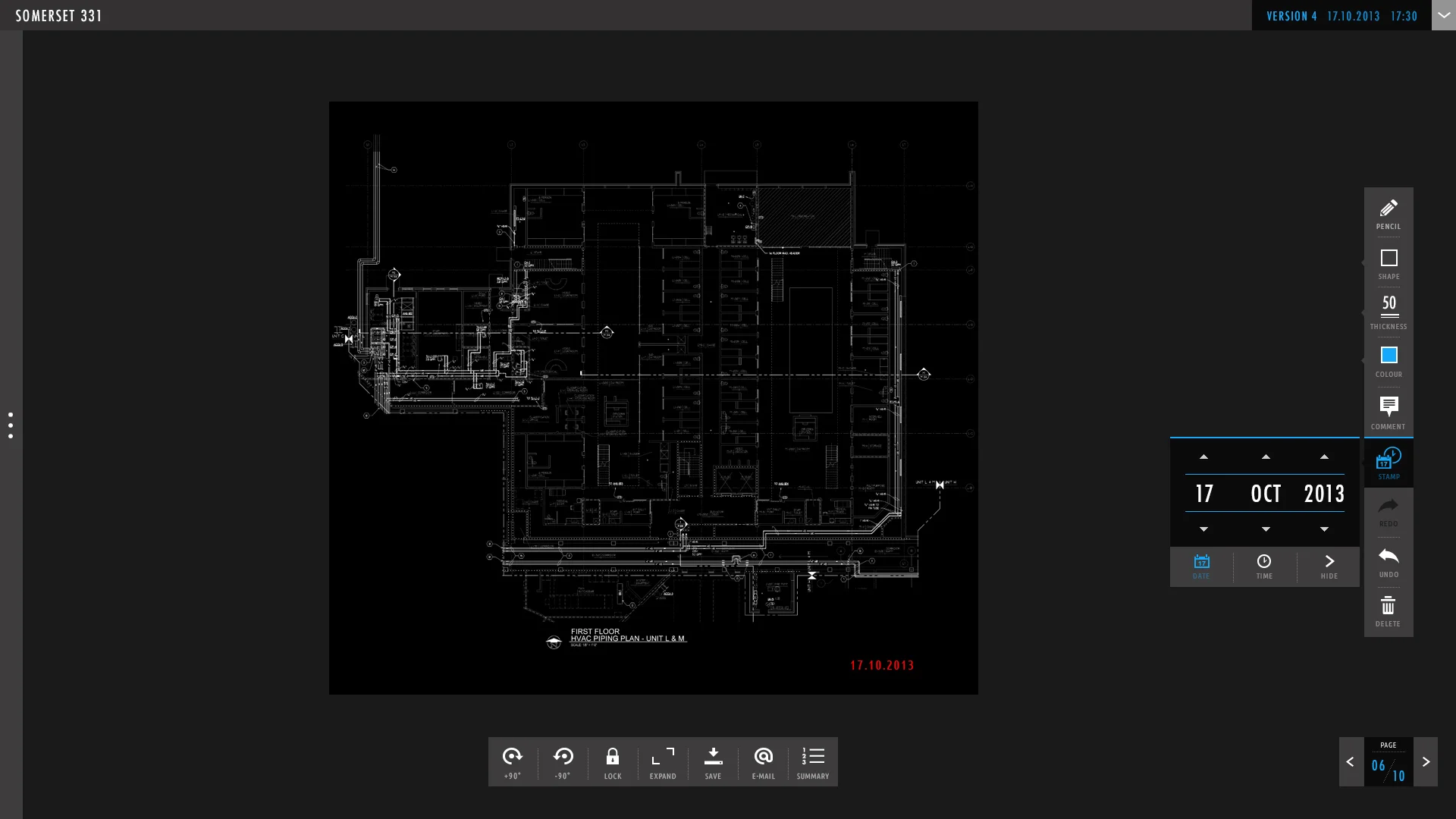Select the red 17.10.2013 stamp on drawing
1456x819 pixels.
(882, 665)
